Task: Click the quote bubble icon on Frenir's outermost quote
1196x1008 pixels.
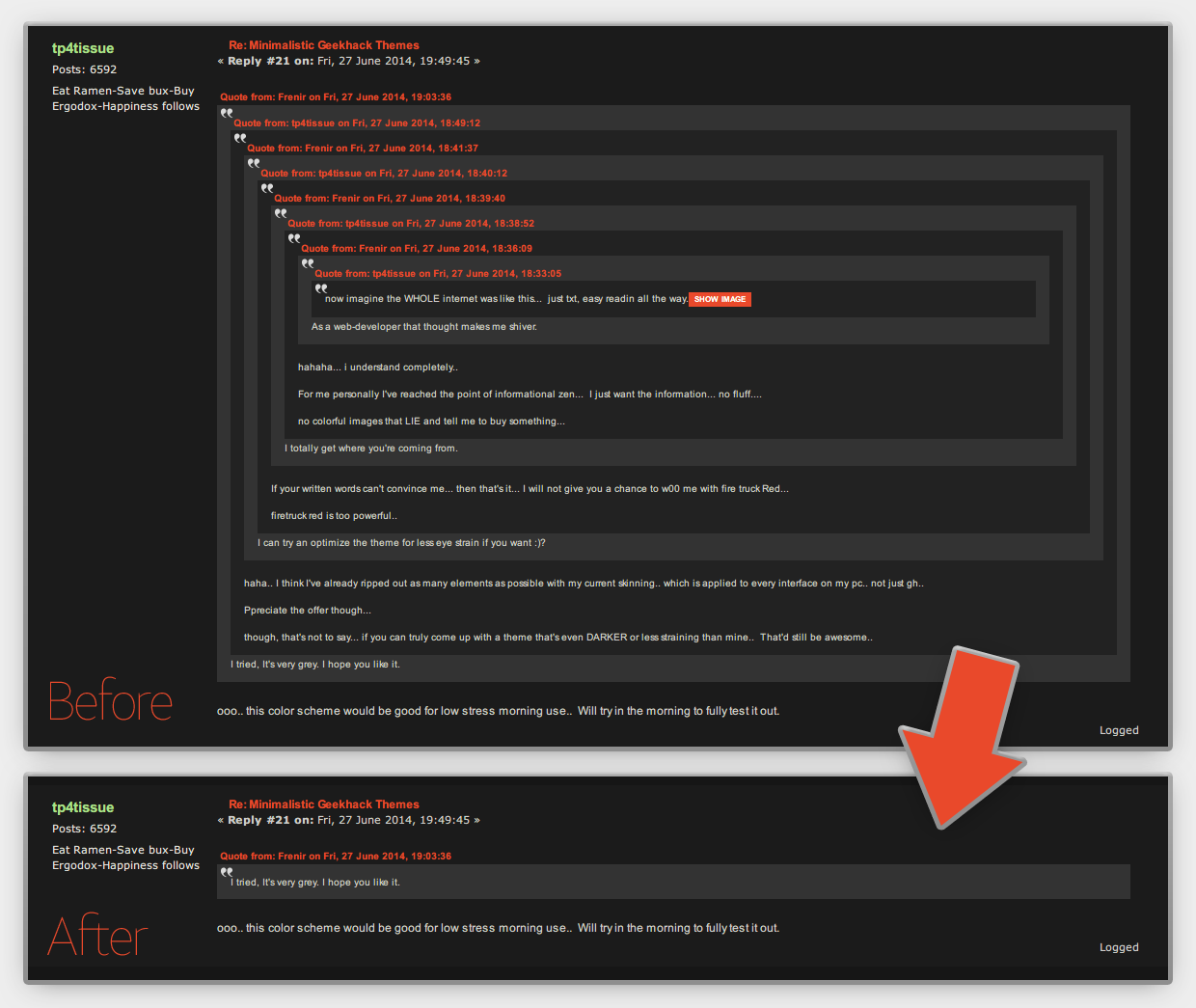Action: 226,113
